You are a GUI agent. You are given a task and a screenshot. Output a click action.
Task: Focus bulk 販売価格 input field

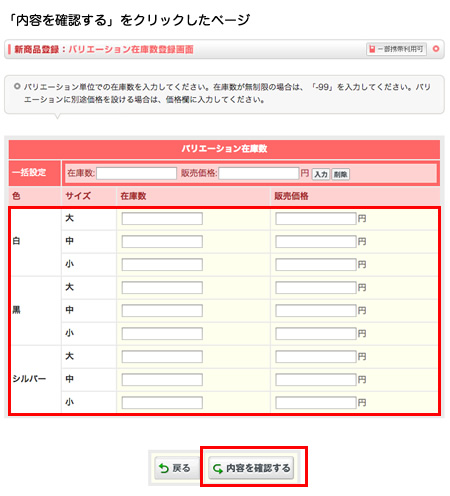tap(258, 173)
